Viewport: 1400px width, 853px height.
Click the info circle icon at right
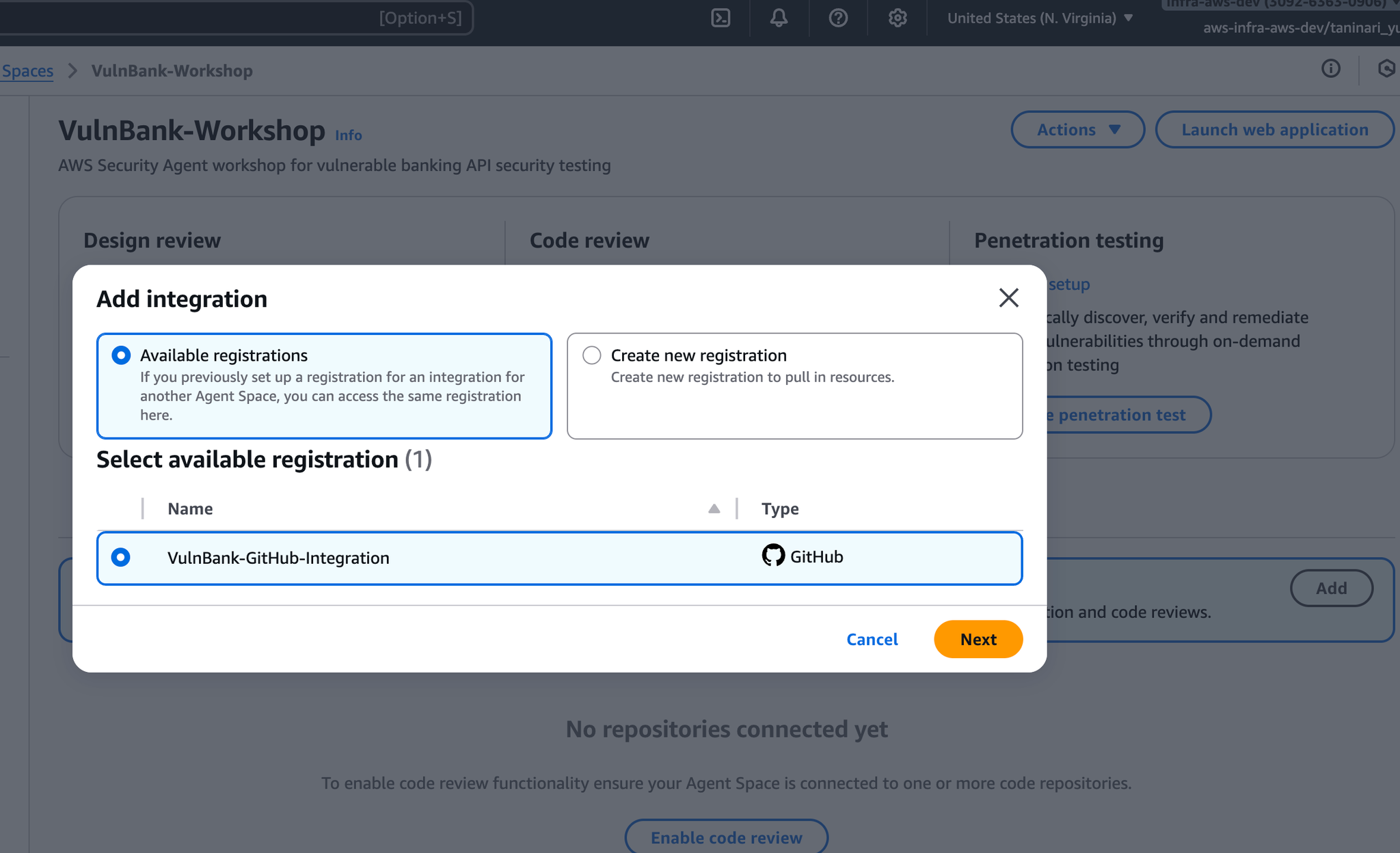click(x=1330, y=69)
